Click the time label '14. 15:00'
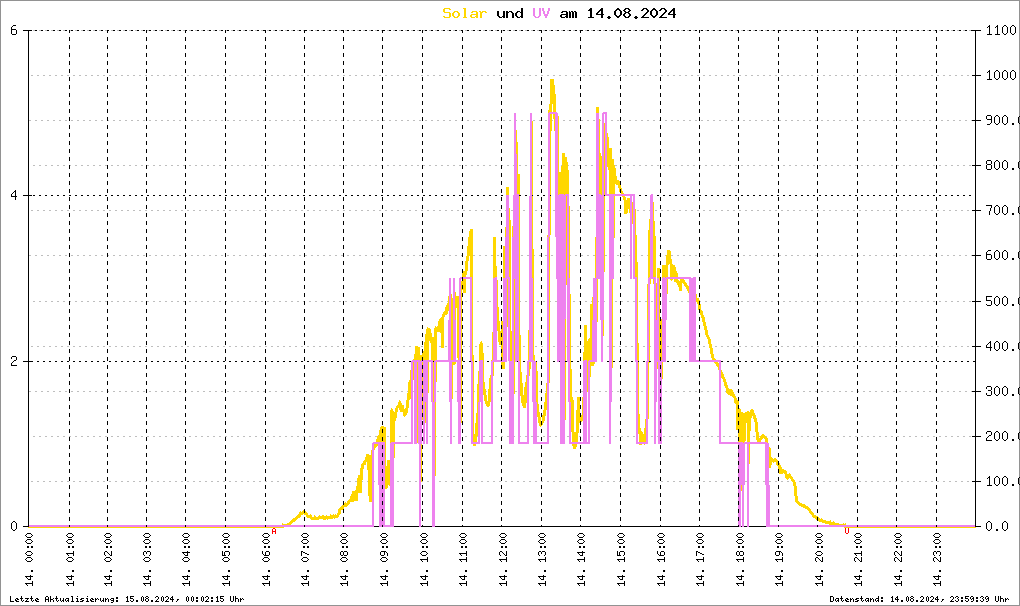This screenshot has width=1020, height=606. coord(621,559)
